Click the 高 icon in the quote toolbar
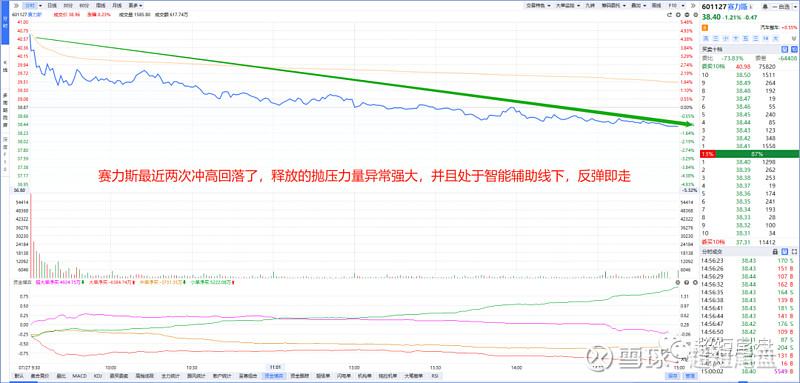The width and height of the screenshot is (800, 383). pos(706,39)
